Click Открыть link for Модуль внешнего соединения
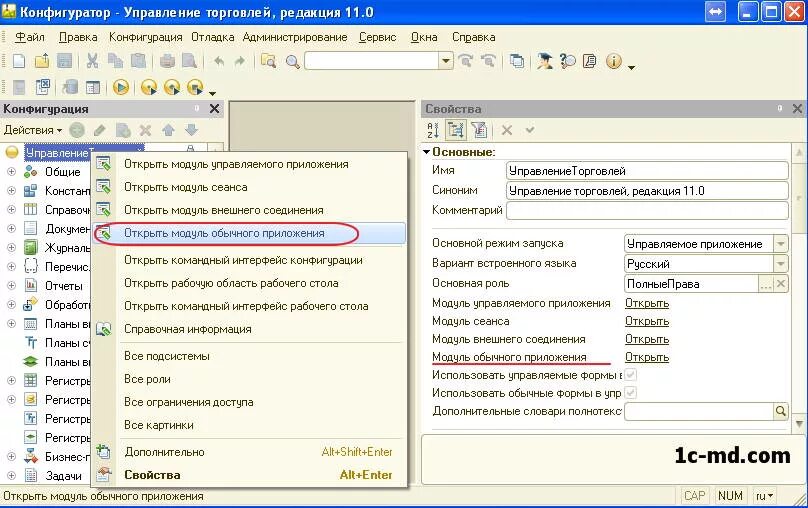This screenshot has height=508, width=808. point(647,340)
